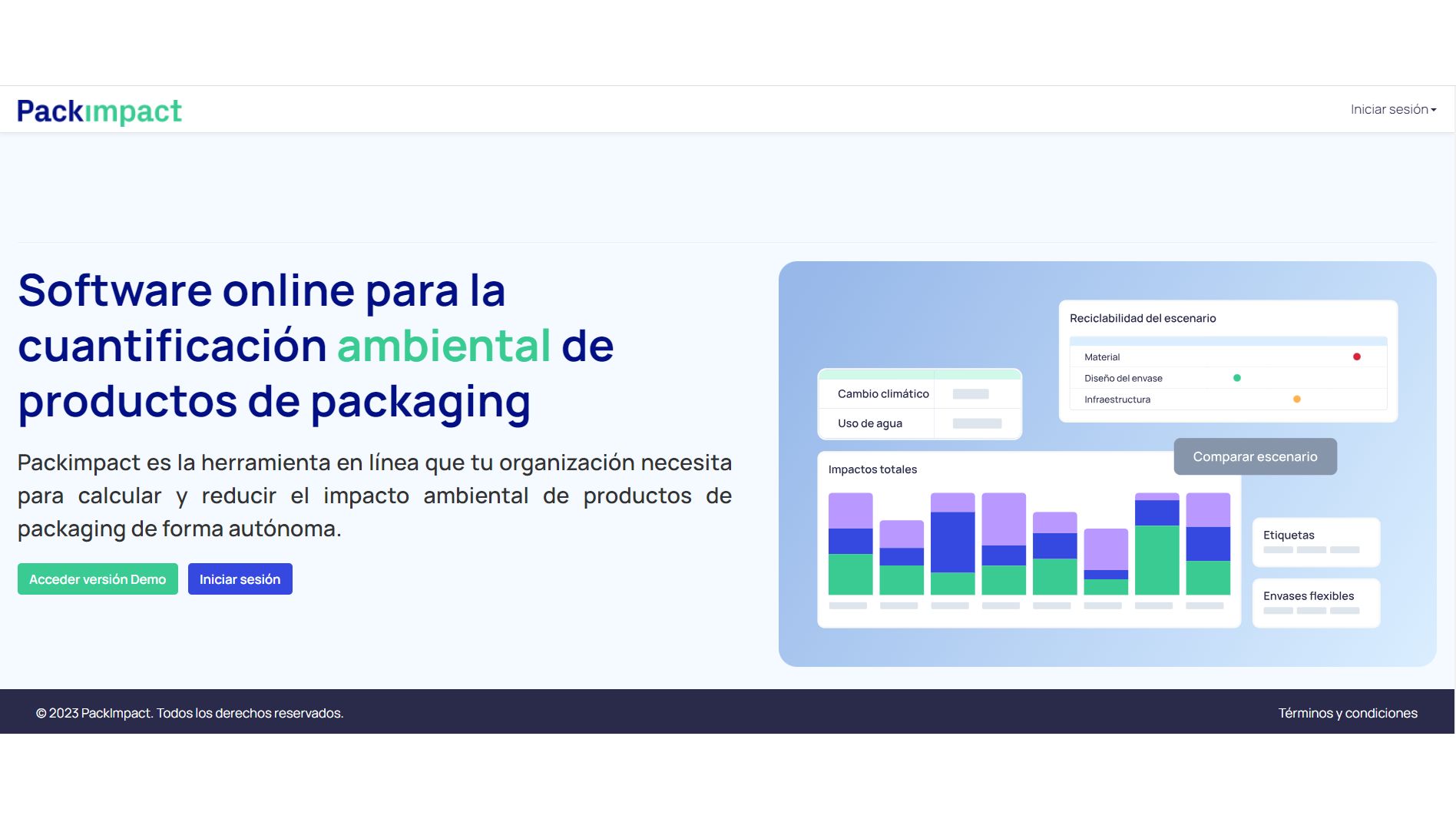This screenshot has width=1456, height=819.
Task: Select the green Diseño del envase dot
Action: click(x=1239, y=377)
